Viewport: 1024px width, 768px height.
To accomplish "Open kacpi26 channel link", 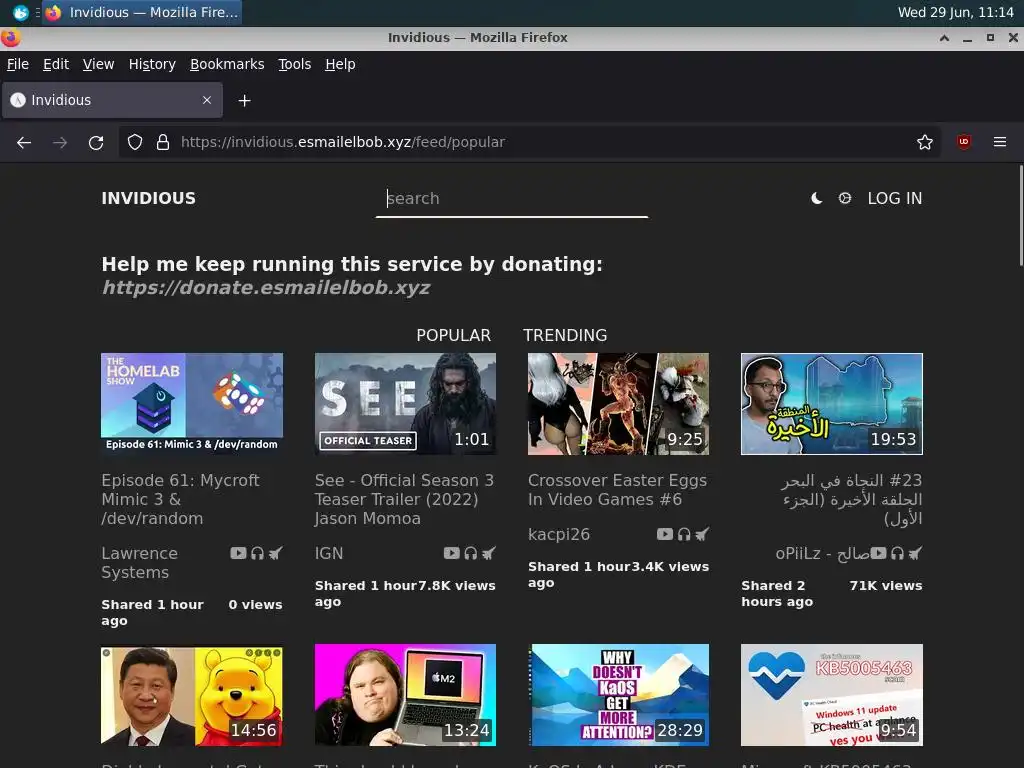I will click(x=558, y=535).
